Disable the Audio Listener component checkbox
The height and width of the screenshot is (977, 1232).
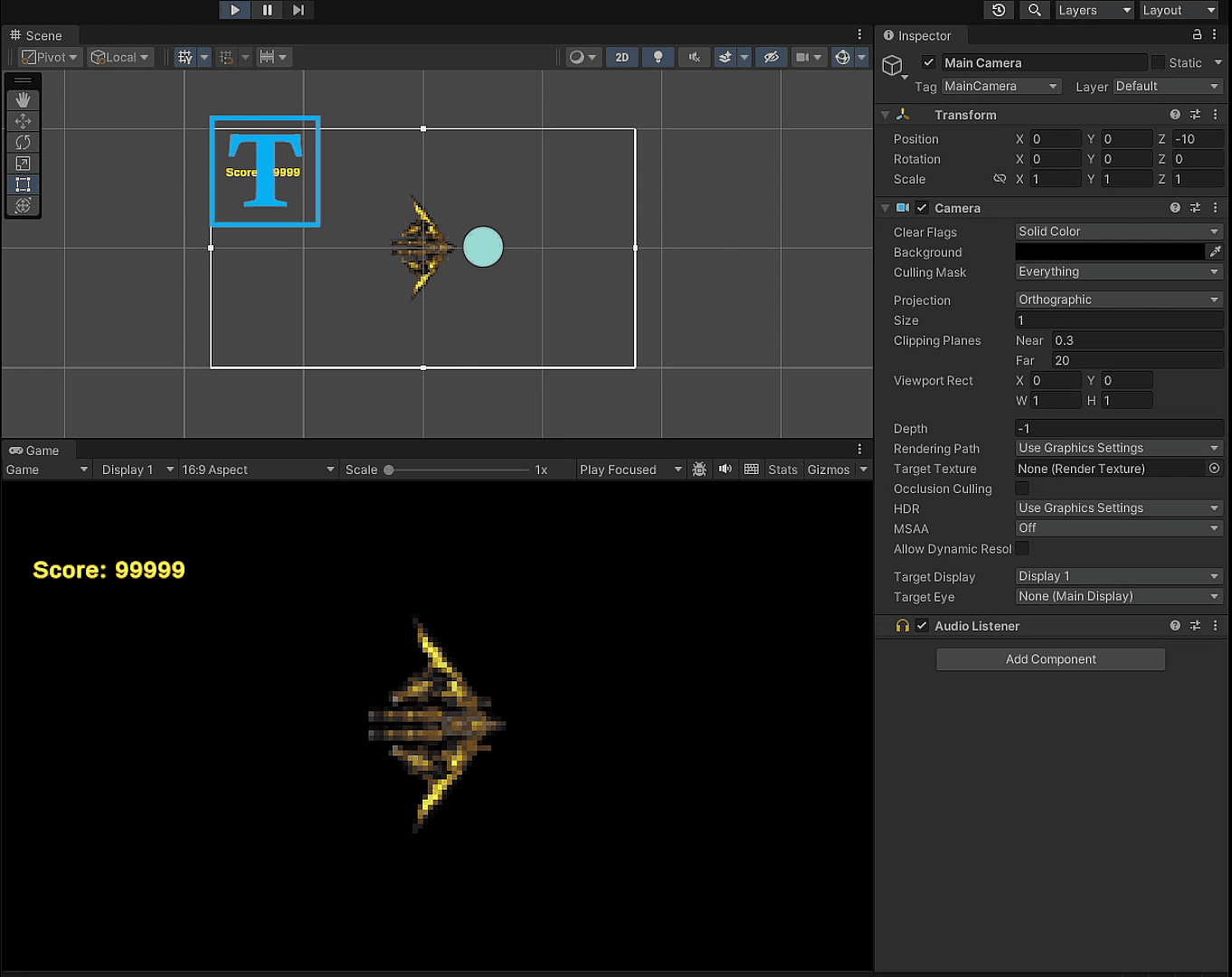(x=922, y=626)
